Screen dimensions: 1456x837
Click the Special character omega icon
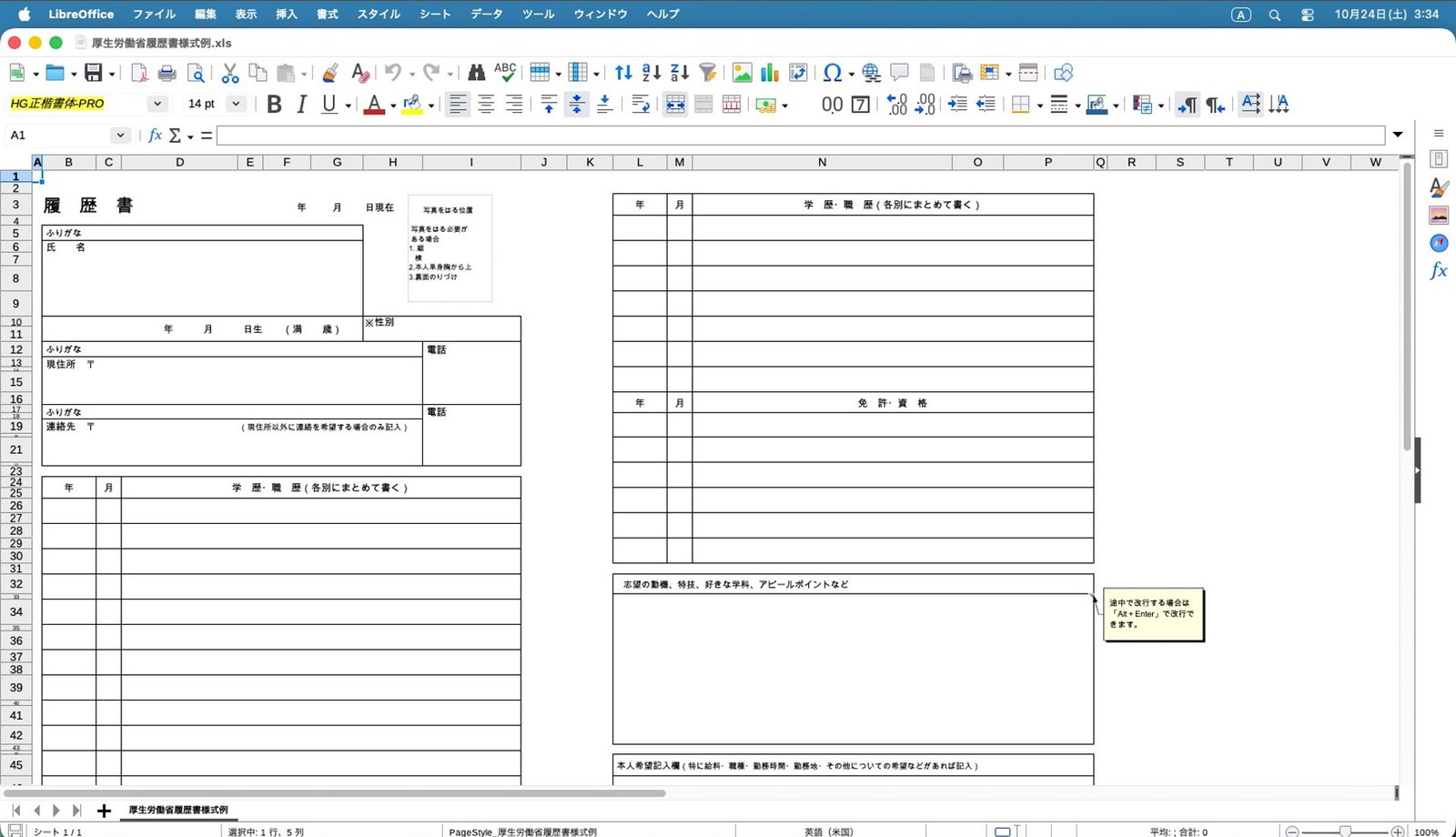(832, 73)
